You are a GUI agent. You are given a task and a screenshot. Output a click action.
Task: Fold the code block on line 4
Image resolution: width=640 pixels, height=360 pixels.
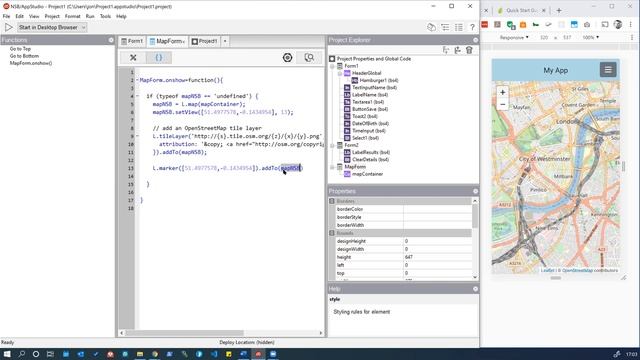click(137, 96)
